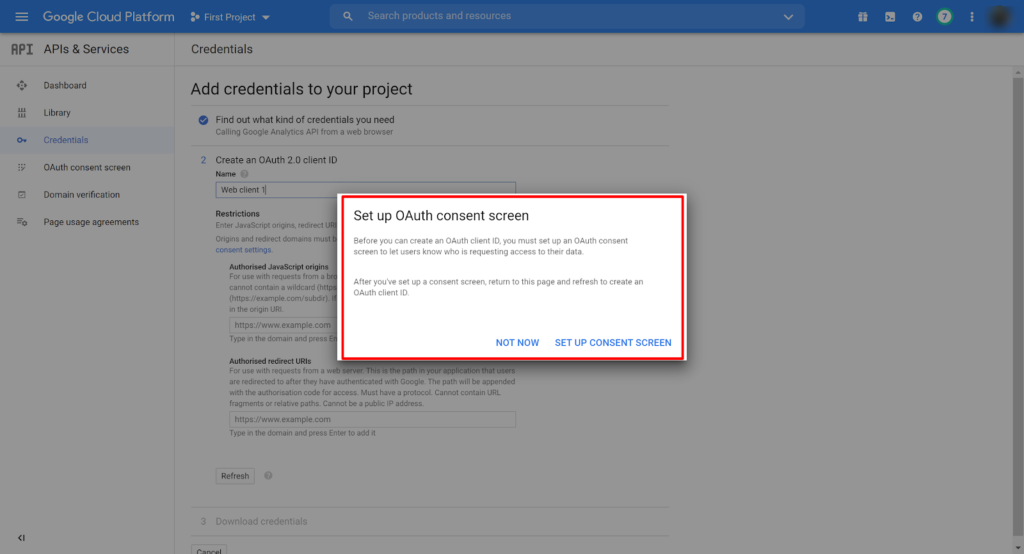This screenshot has height=554, width=1024.
Task: Click the help icon beside Refresh
Action: point(268,476)
